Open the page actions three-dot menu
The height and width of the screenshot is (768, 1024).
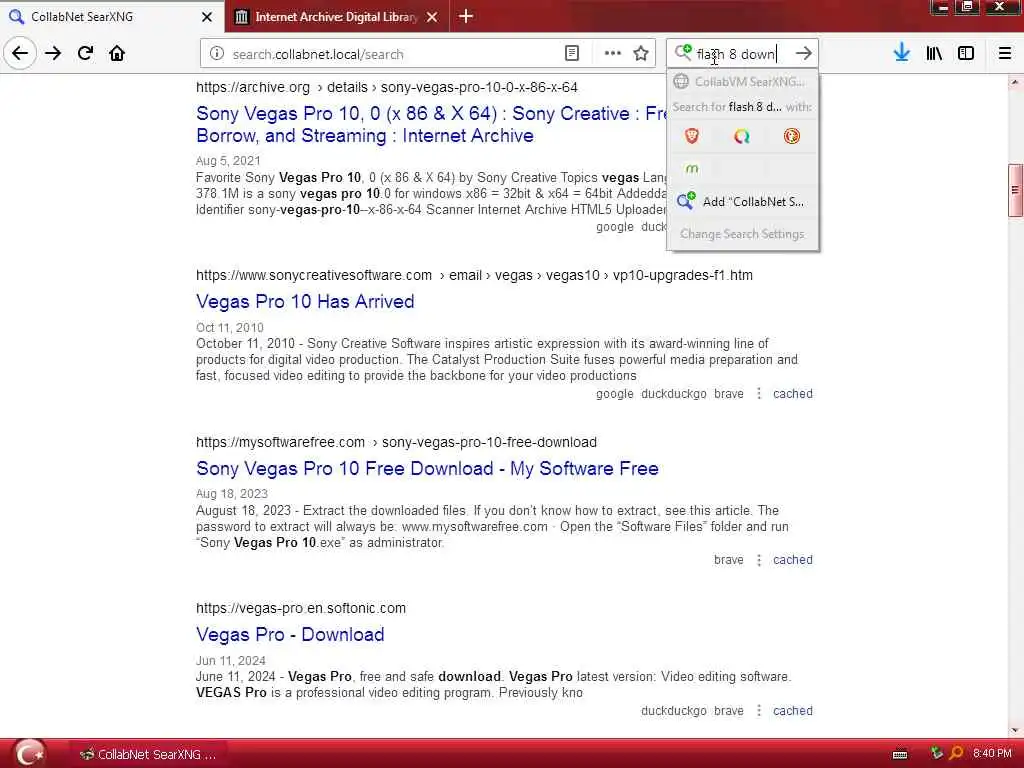pyautogui.click(x=613, y=54)
